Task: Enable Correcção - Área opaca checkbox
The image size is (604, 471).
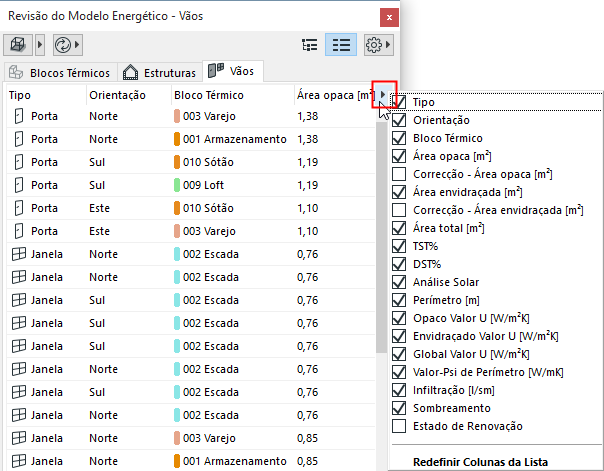Action: [399, 174]
